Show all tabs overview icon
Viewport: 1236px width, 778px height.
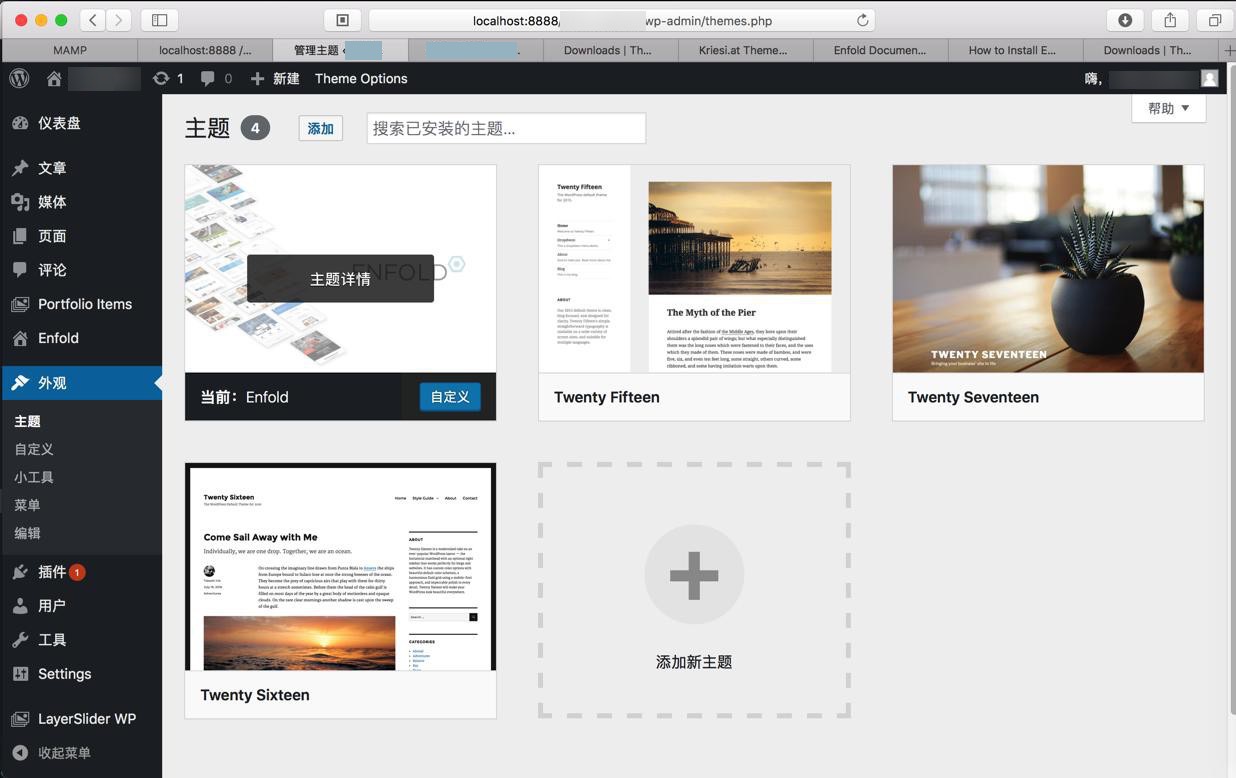[x=1214, y=20]
